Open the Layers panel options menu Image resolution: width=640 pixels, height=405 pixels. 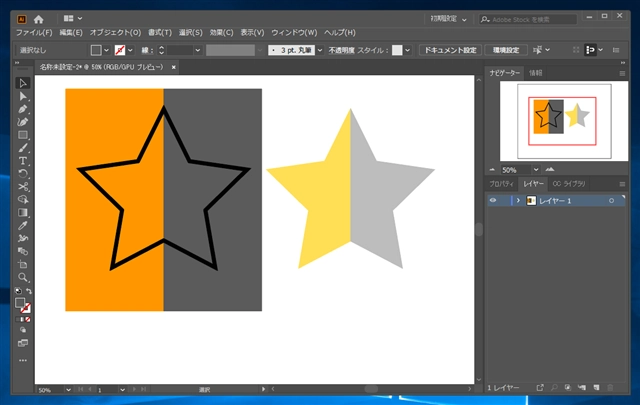[622, 185]
